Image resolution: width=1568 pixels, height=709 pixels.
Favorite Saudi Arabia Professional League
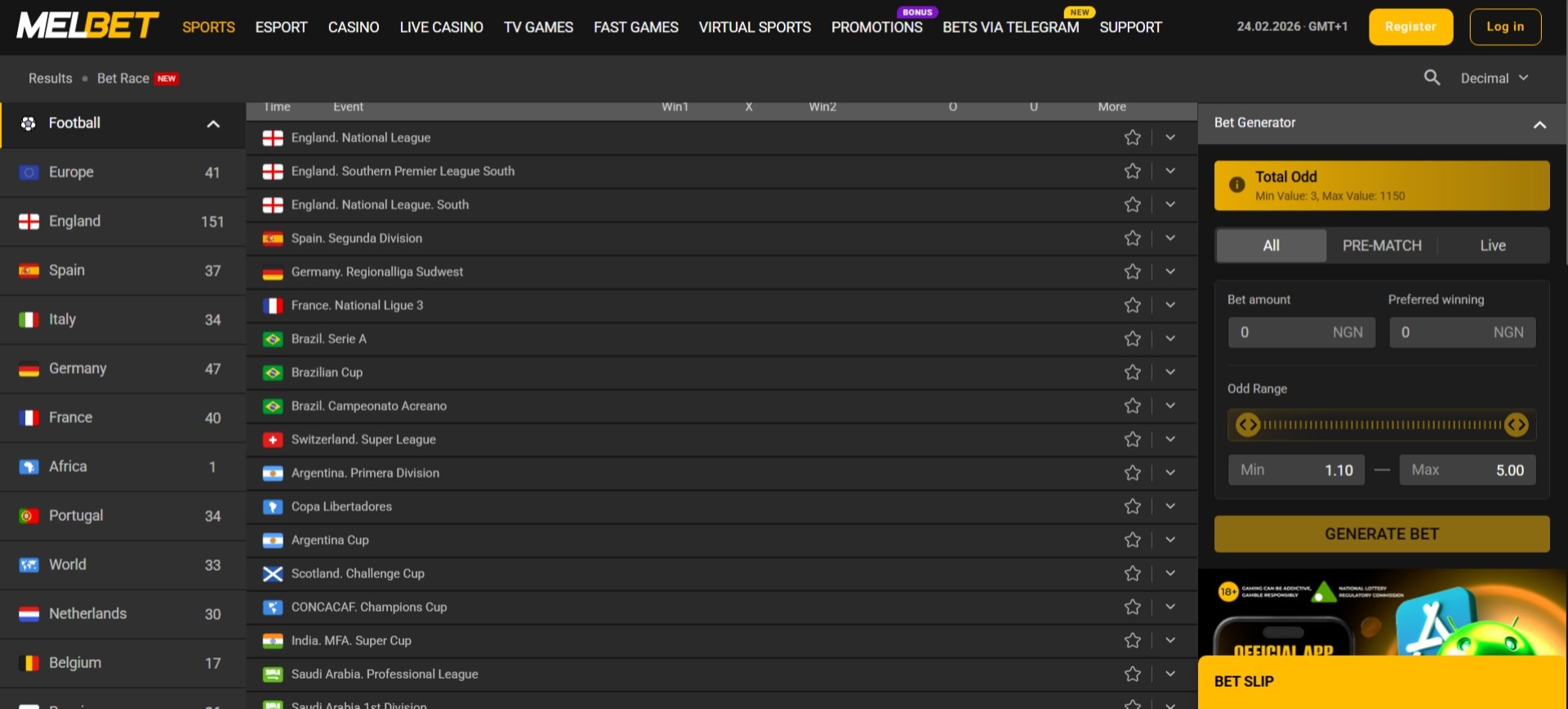(1132, 673)
